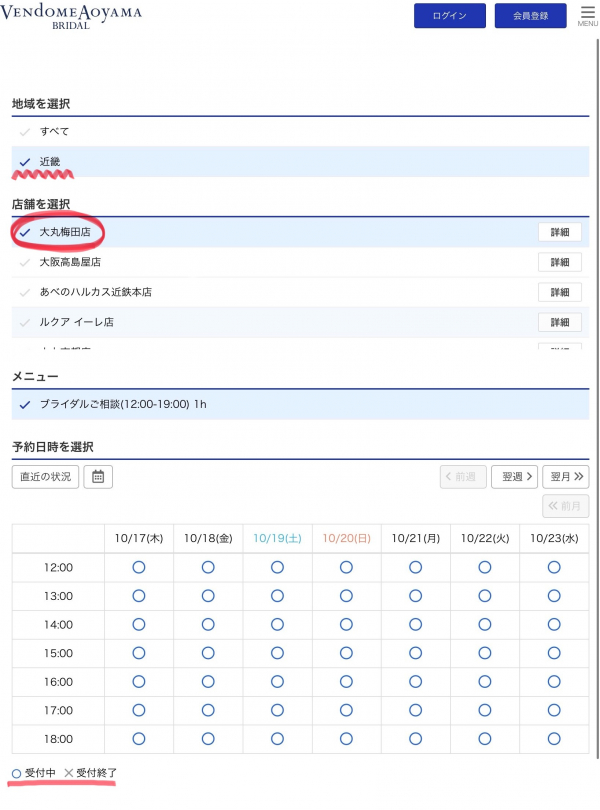Jump to next month with 翌月 button
Image resolution: width=600 pixels, height=810 pixels.
coord(567,476)
